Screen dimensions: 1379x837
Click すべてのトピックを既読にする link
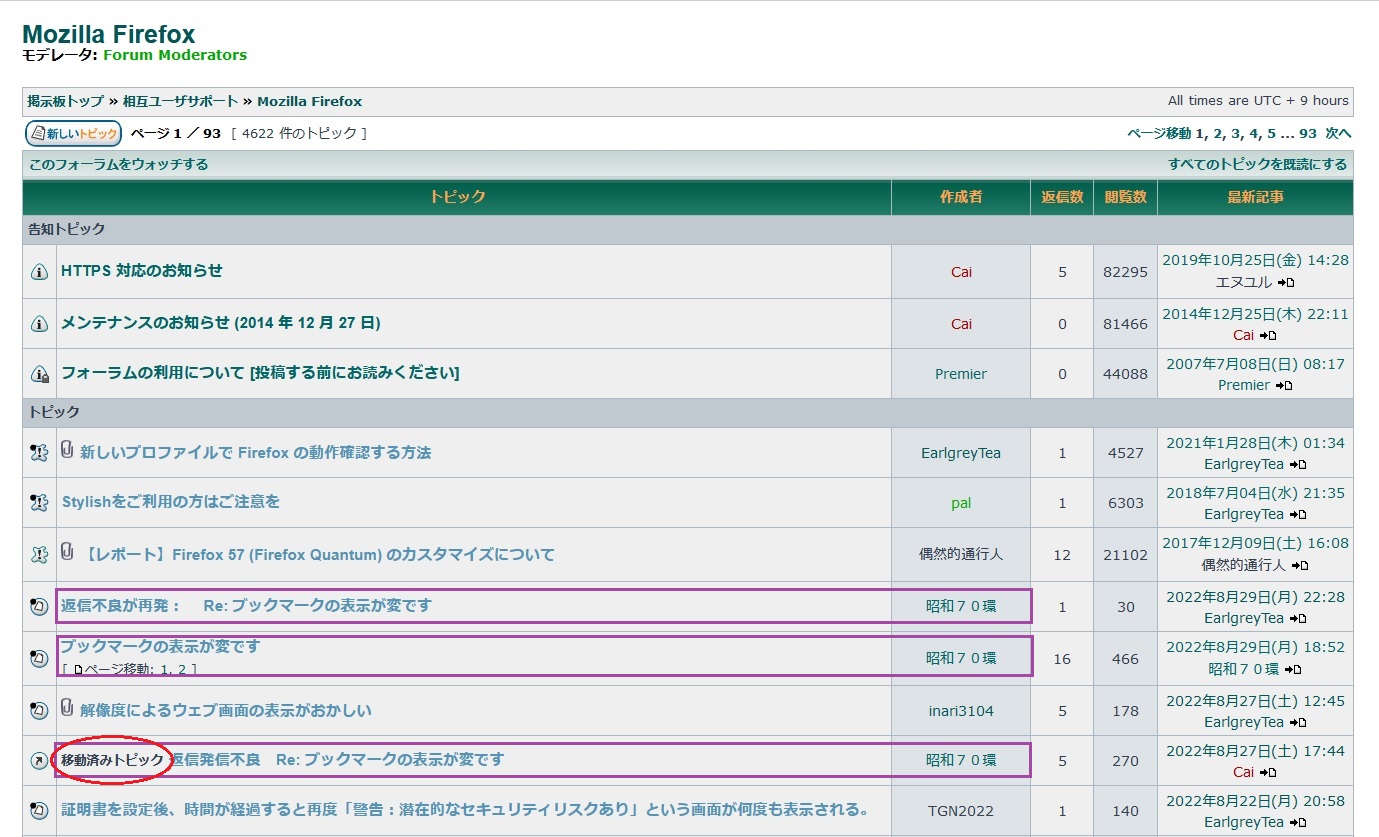coord(1258,165)
